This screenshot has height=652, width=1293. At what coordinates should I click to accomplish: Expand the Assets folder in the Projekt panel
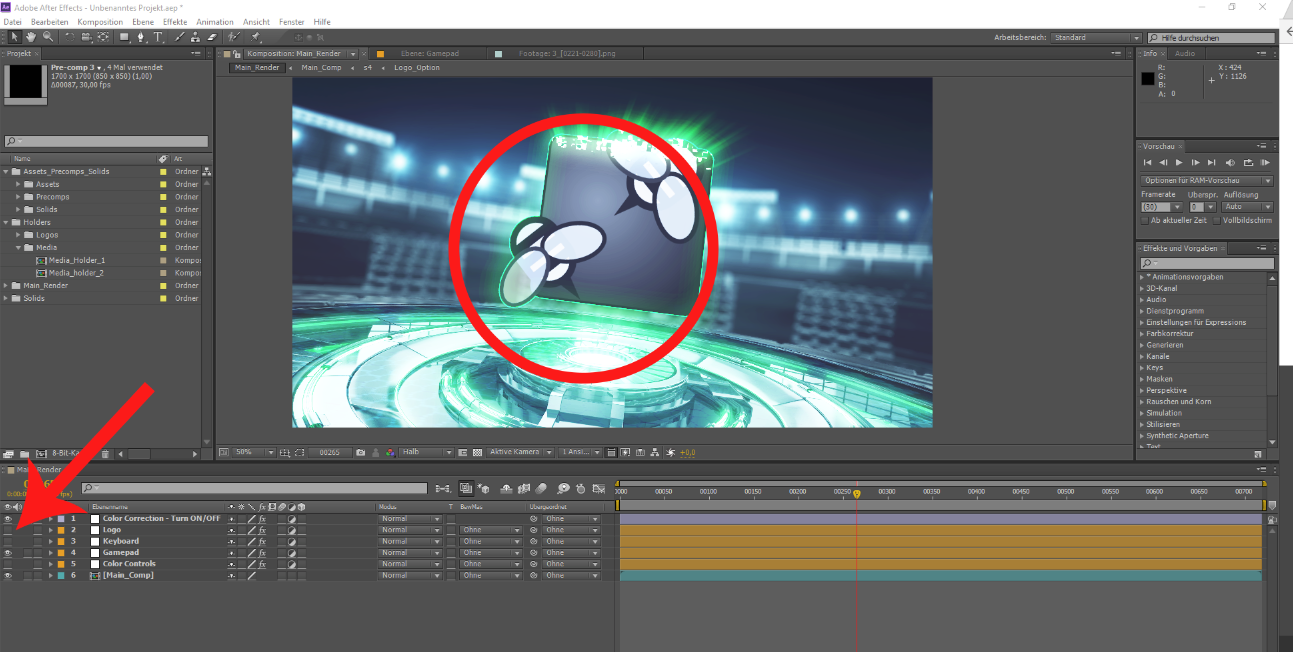pos(18,184)
